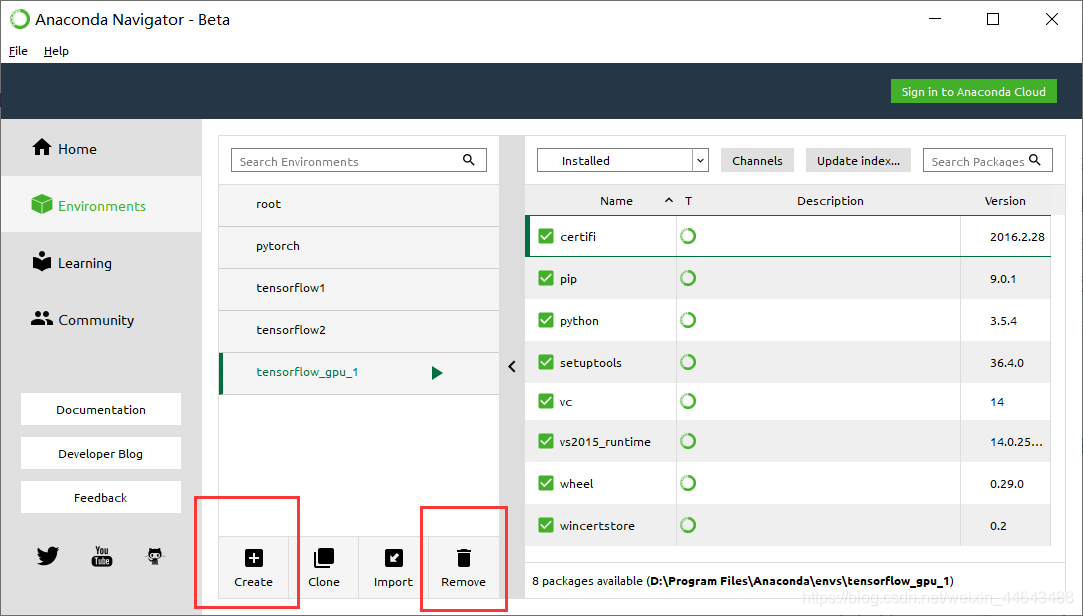Click the Clone environment icon
Viewport: 1083px width, 616px height.
[324, 557]
